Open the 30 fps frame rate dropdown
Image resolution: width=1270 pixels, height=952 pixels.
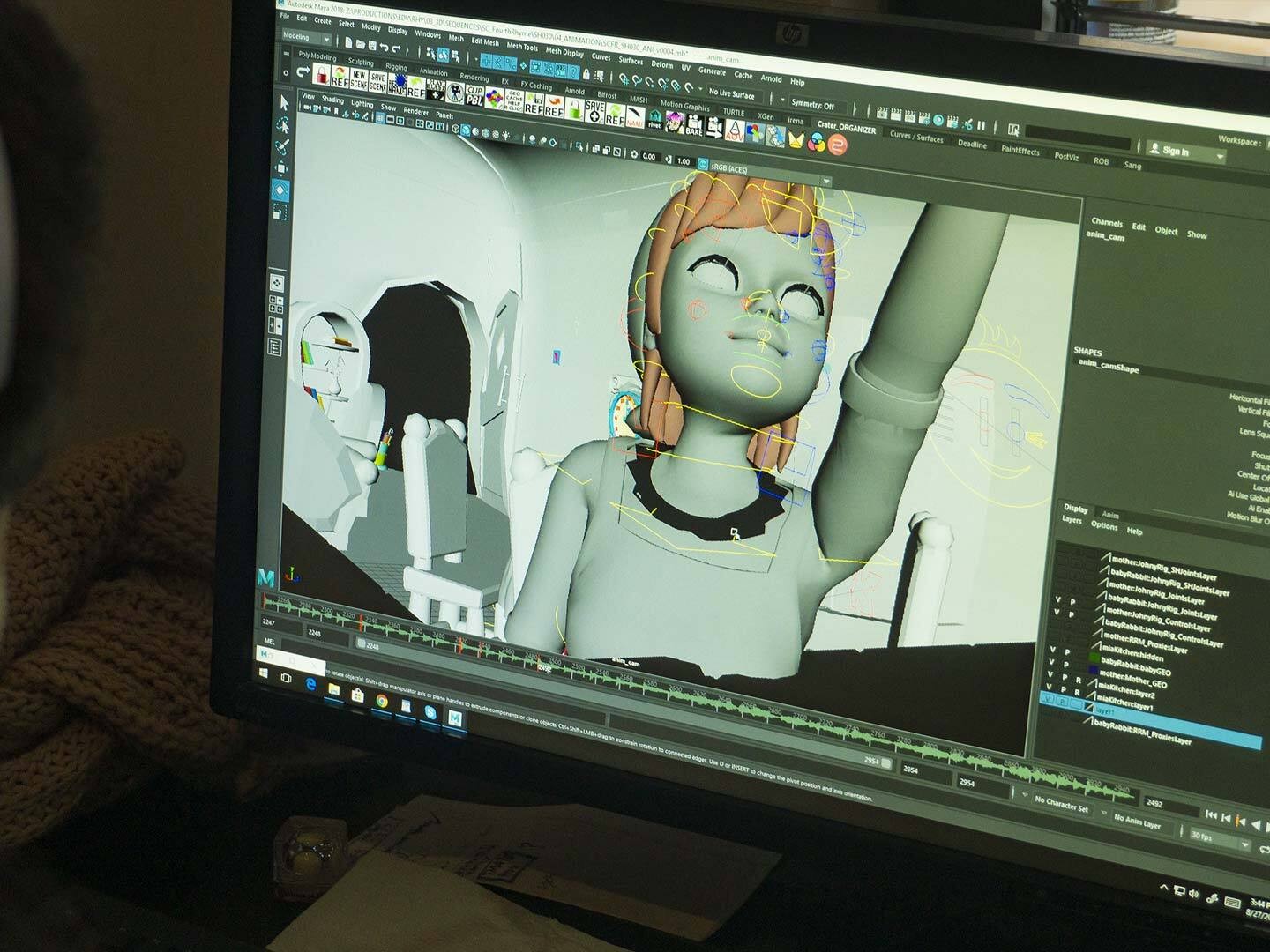pos(1219,836)
